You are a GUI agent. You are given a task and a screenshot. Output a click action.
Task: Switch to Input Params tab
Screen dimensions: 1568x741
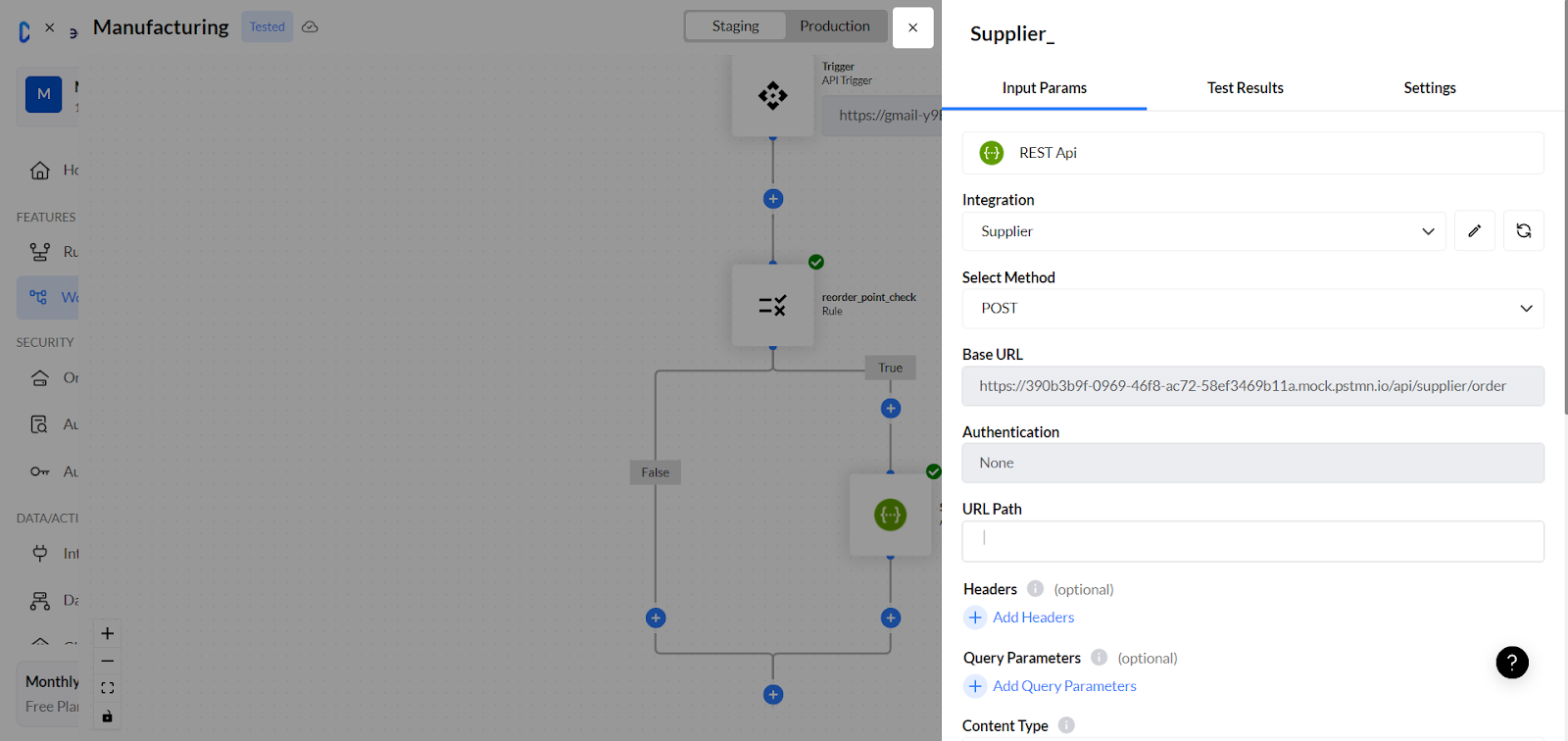click(1044, 88)
